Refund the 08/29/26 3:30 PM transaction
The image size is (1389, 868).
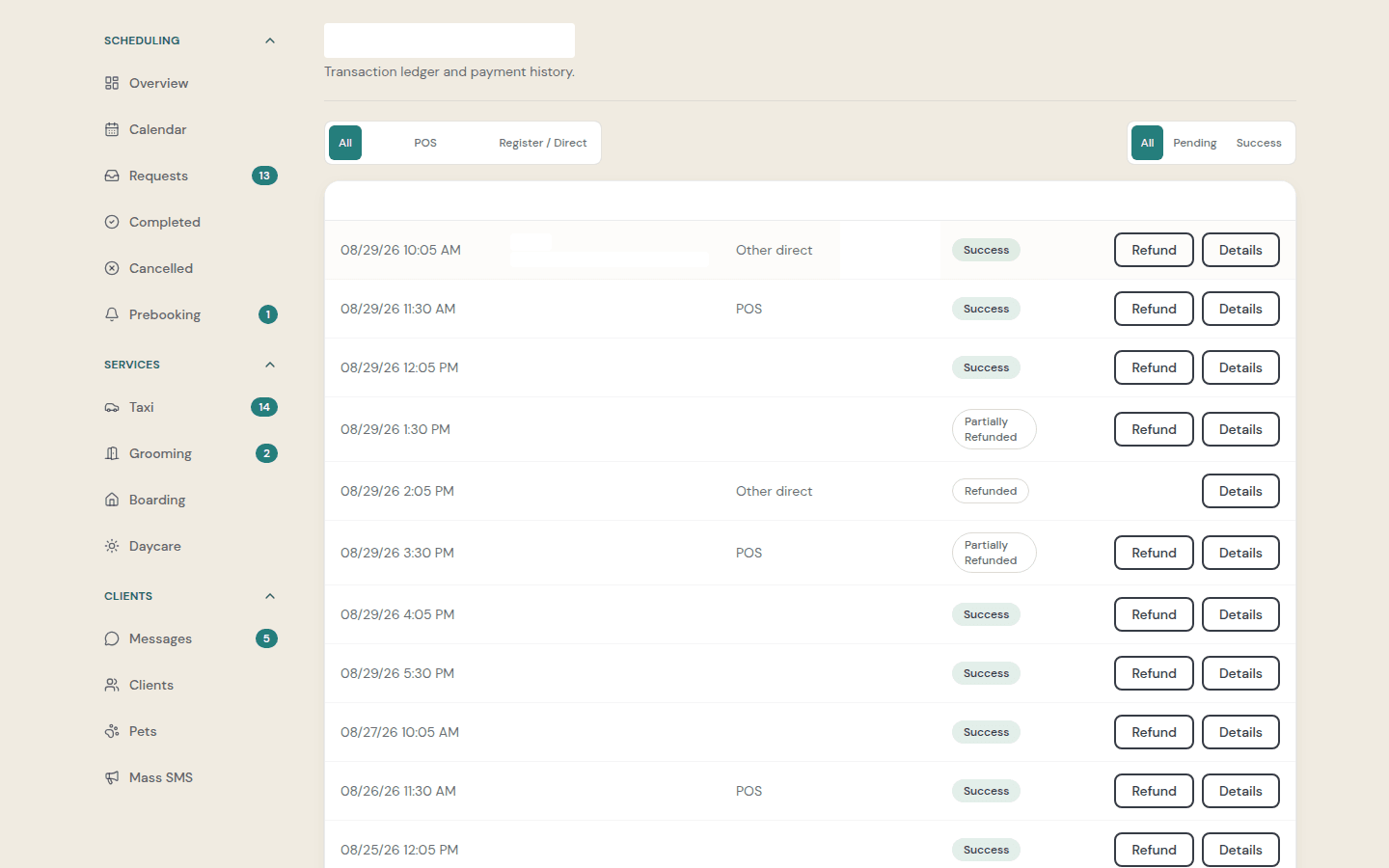(x=1154, y=553)
